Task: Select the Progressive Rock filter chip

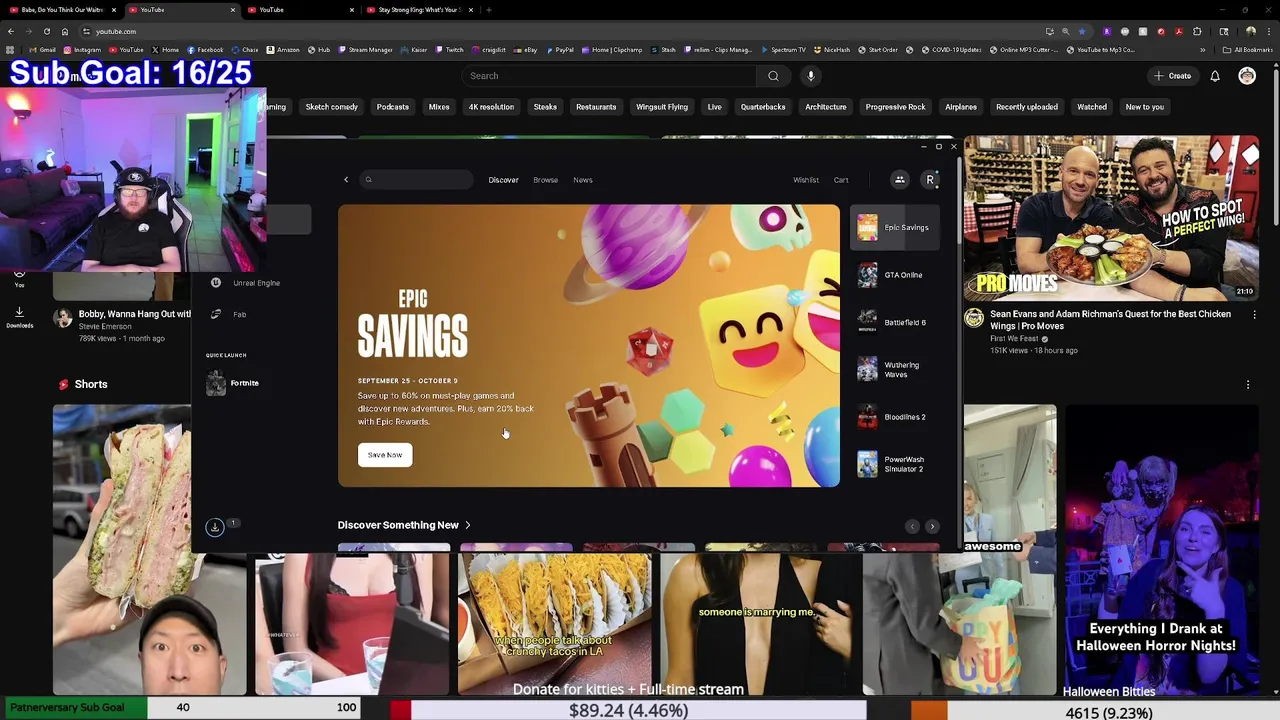Action: point(895,107)
